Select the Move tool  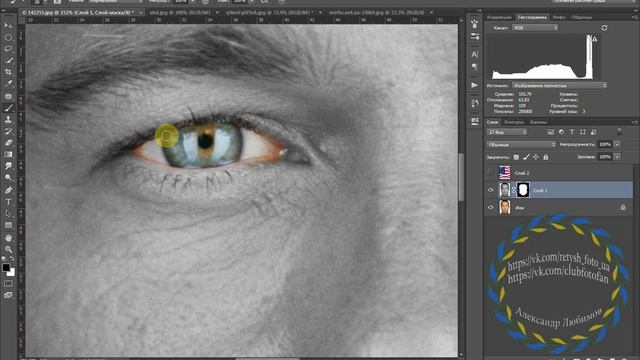pyautogui.click(x=8, y=26)
